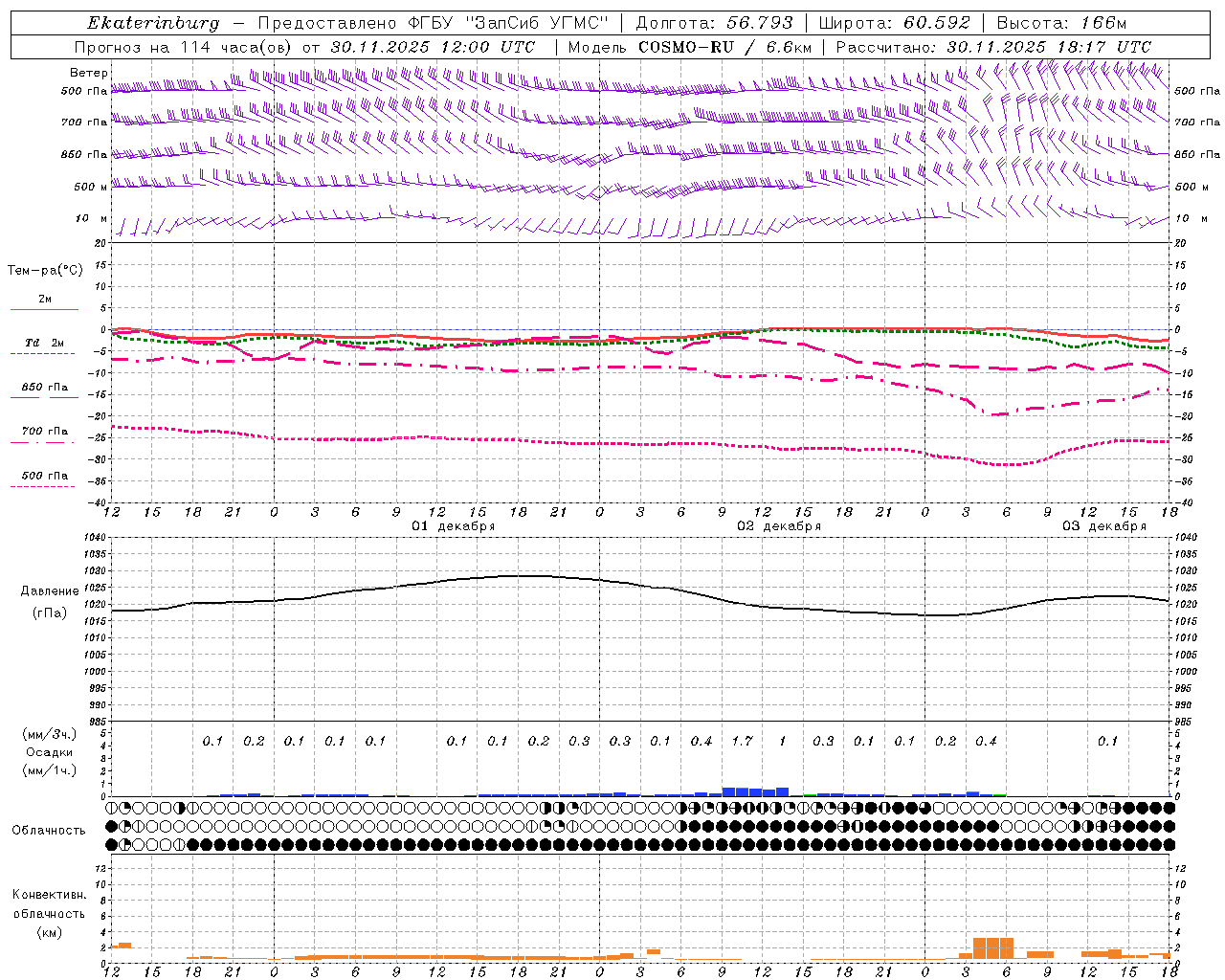This screenshot has height=980, width=1225.
Task: Click the Ветер panel label
Action: pyautogui.click(x=89, y=73)
